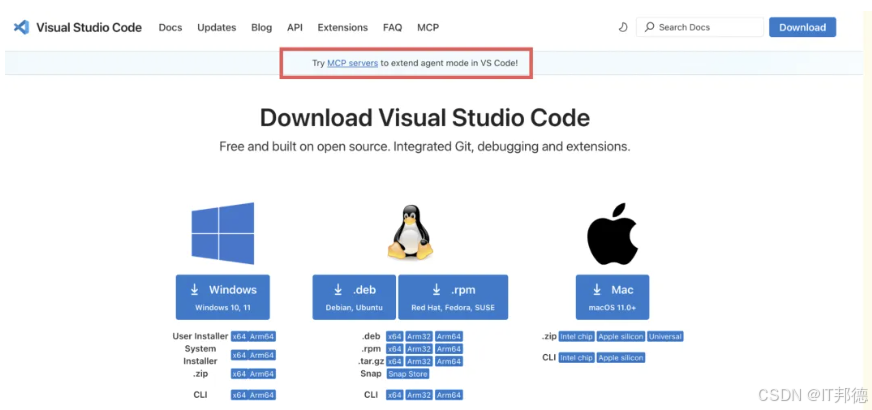Go to the MCP nav item
This screenshot has width=872, height=410.
427,27
